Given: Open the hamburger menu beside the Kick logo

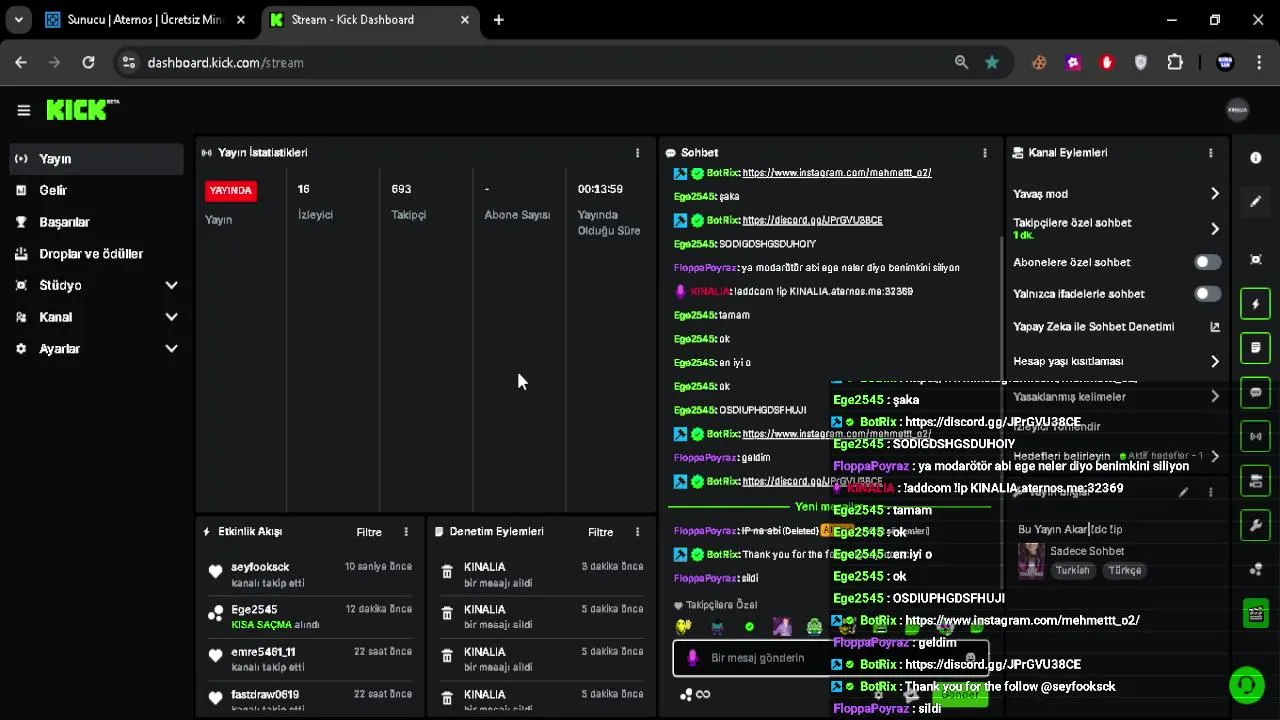Looking at the screenshot, I should (23, 111).
